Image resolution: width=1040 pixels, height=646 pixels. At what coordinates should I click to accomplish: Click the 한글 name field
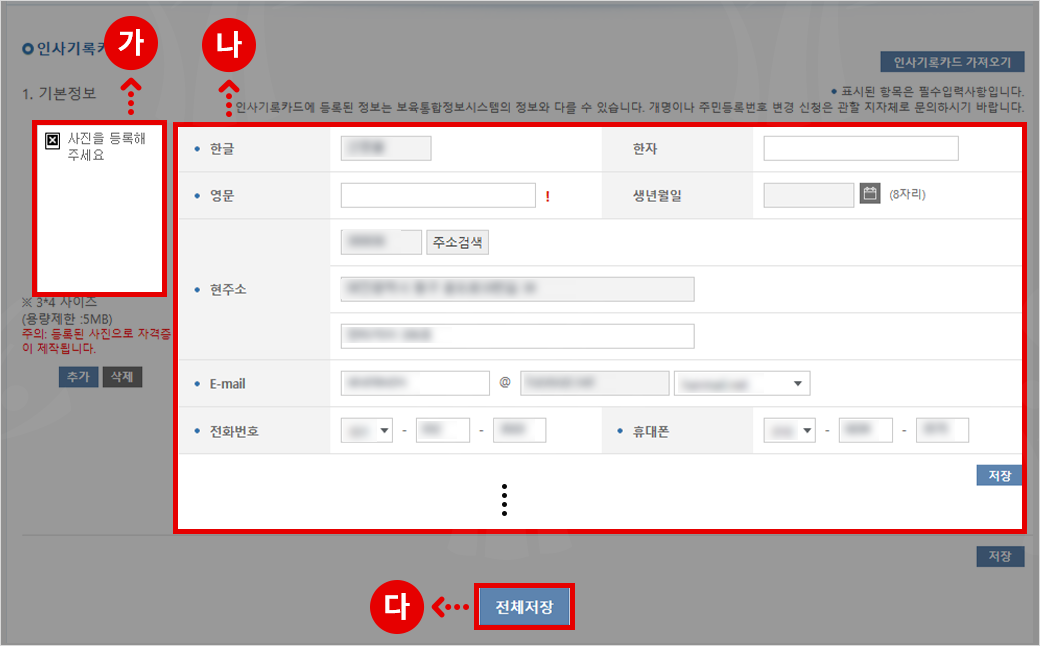coord(386,149)
